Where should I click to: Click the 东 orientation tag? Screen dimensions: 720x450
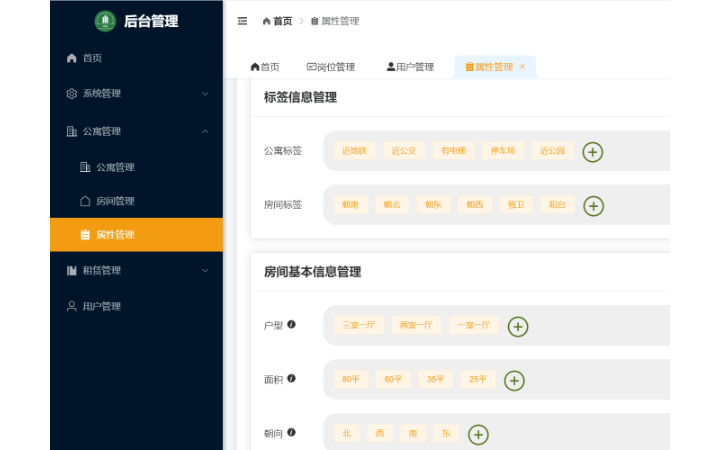click(446, 433)
